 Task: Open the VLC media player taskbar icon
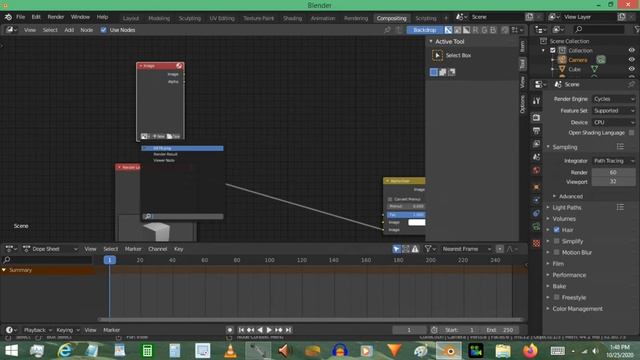tap(230, 351)
